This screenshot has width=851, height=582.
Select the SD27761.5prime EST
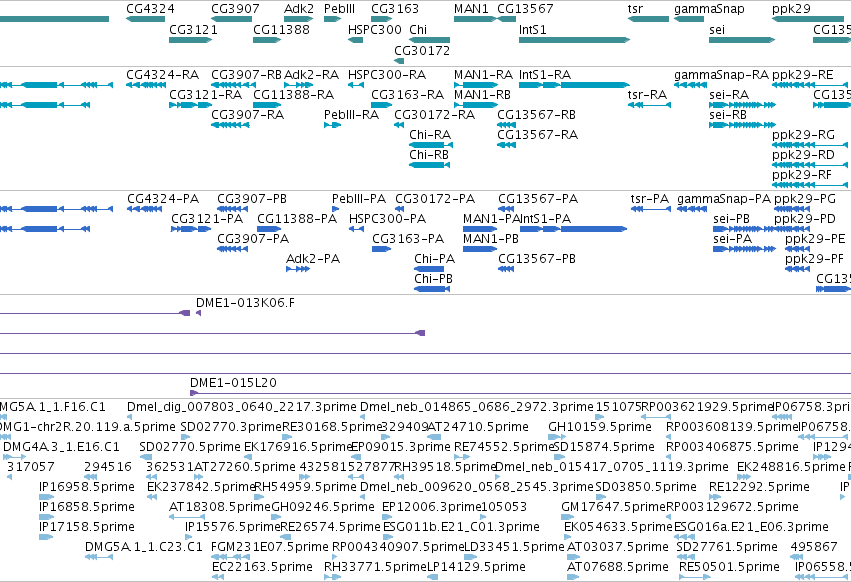[685, 557]
